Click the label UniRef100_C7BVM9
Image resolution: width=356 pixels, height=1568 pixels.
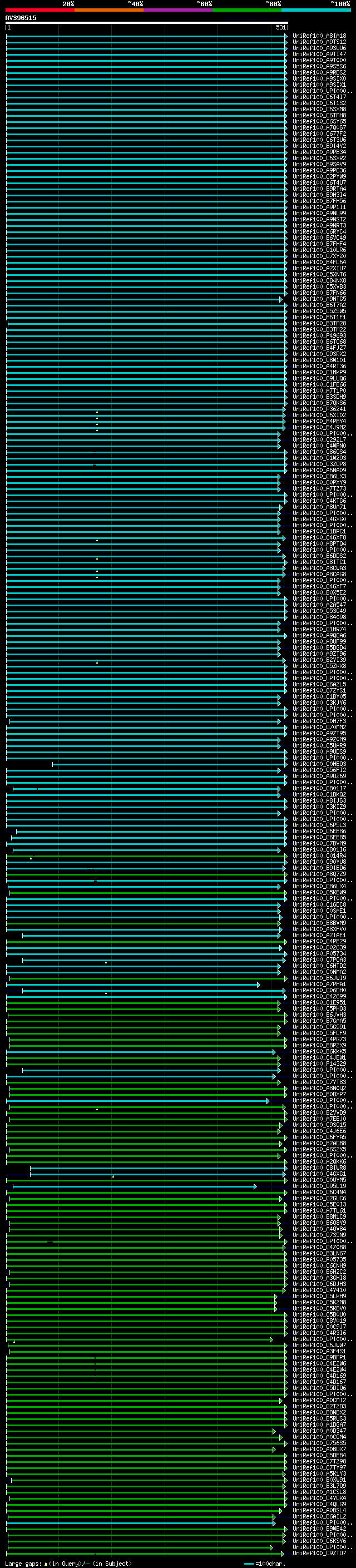(319, 844)
